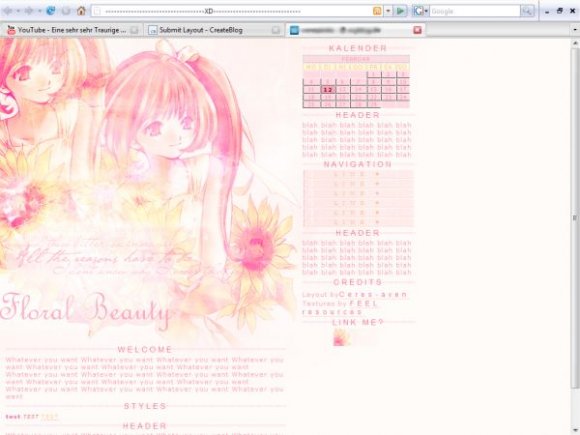
Task: Expand the address bar URL dropdown
Action: pyautogui.click(x=388, y=11)
